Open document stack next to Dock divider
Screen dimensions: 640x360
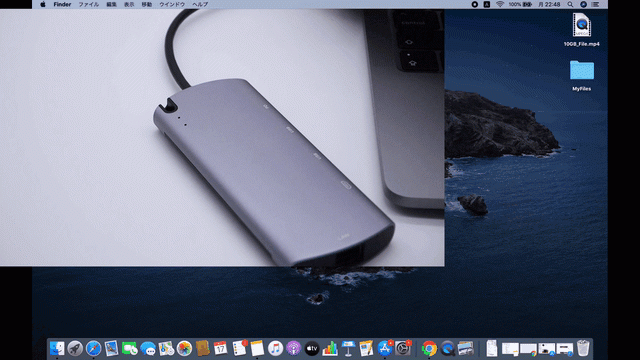(x=492, y=349)
